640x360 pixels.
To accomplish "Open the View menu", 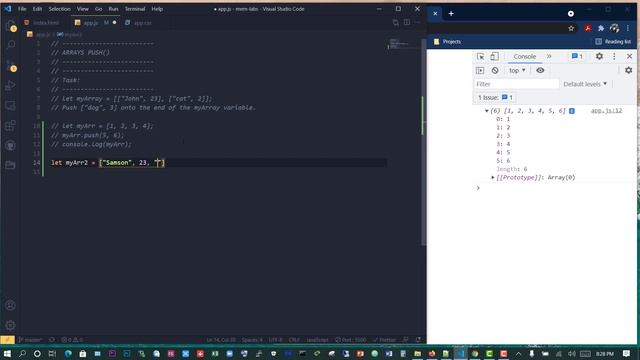I will point(82,9).
